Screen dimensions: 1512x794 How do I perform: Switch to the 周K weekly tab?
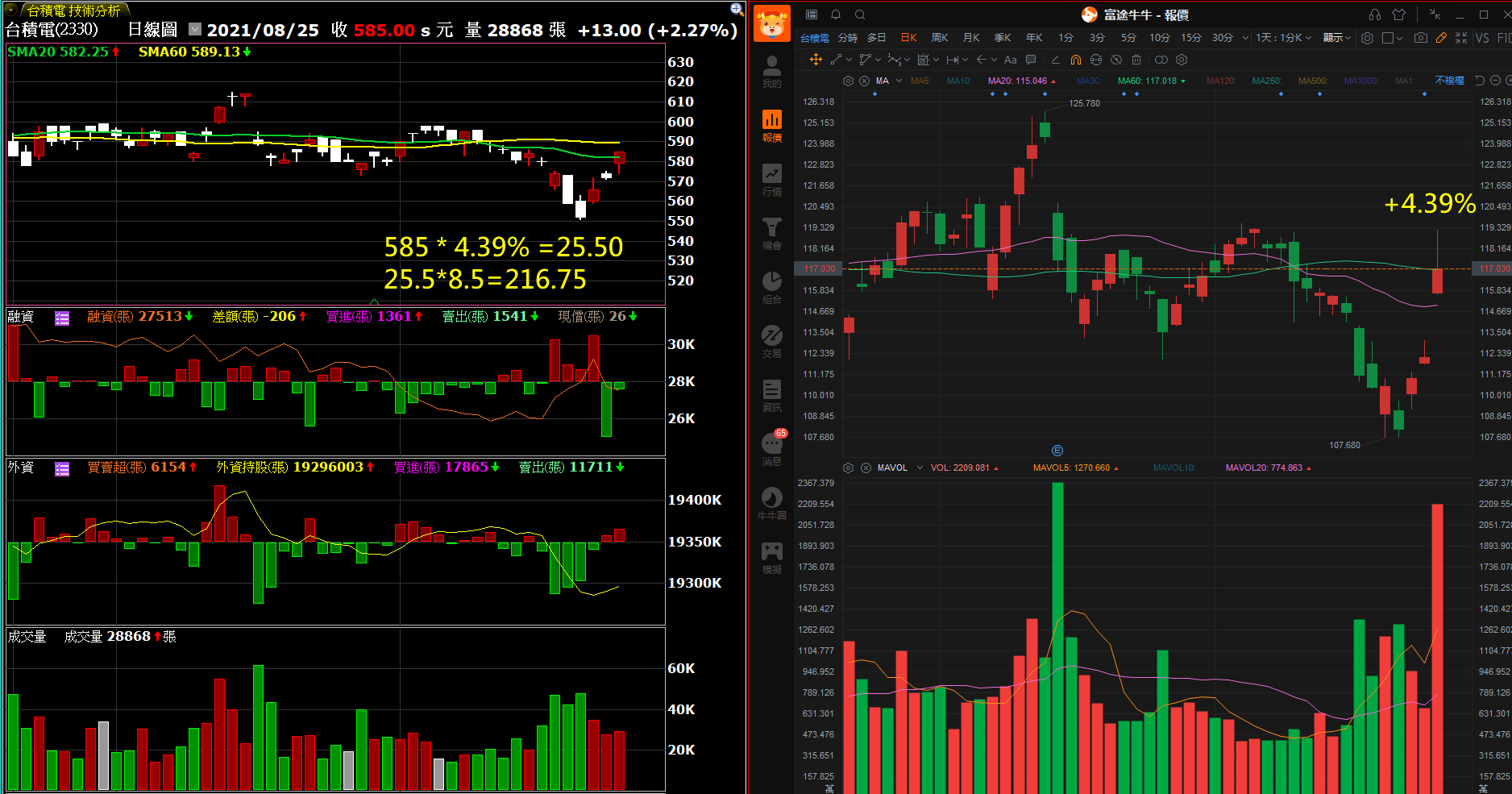point(940,38)
